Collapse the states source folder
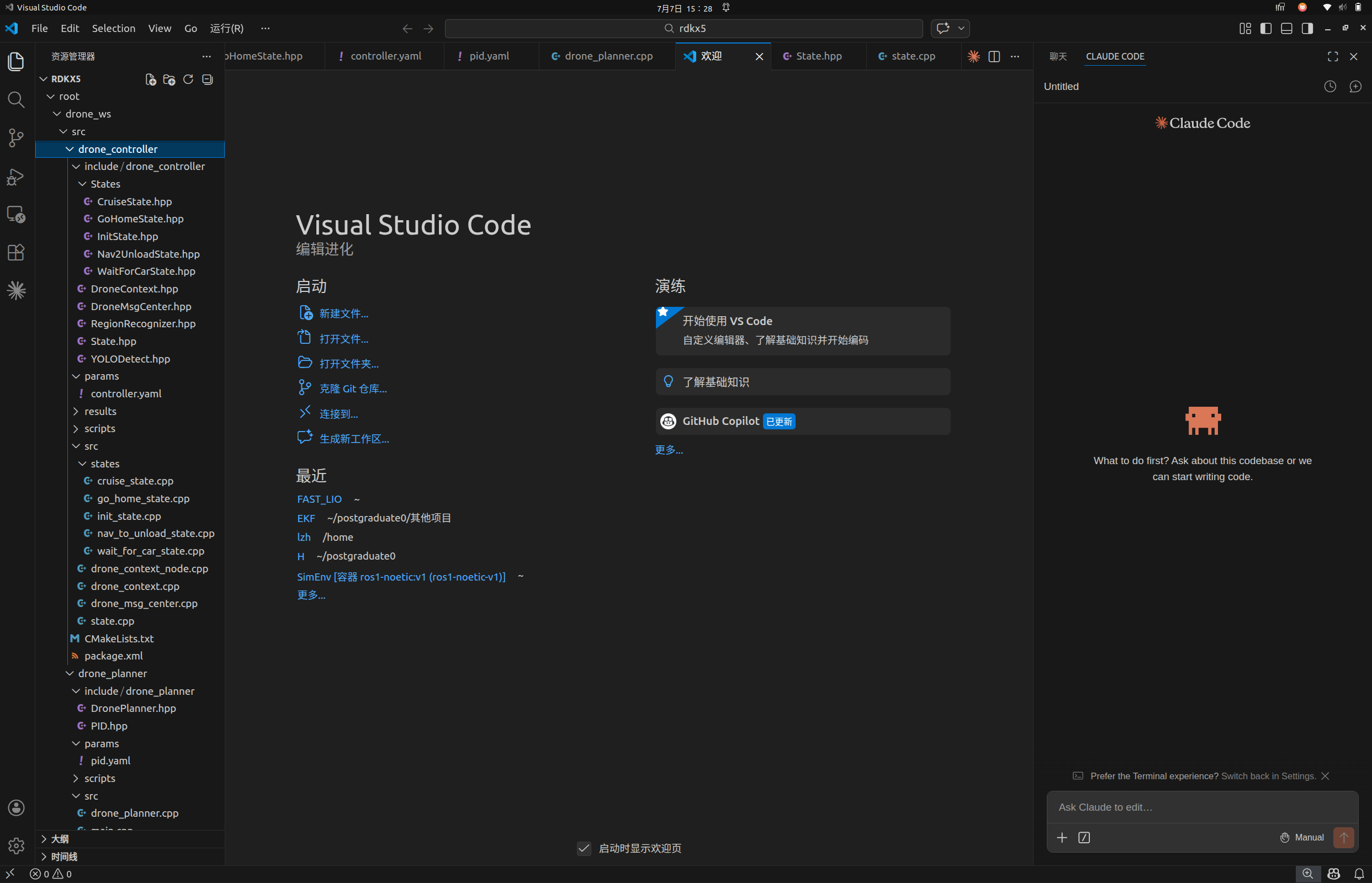The height and width of the screenshot is (883, 1372). (x=130, y=463)
